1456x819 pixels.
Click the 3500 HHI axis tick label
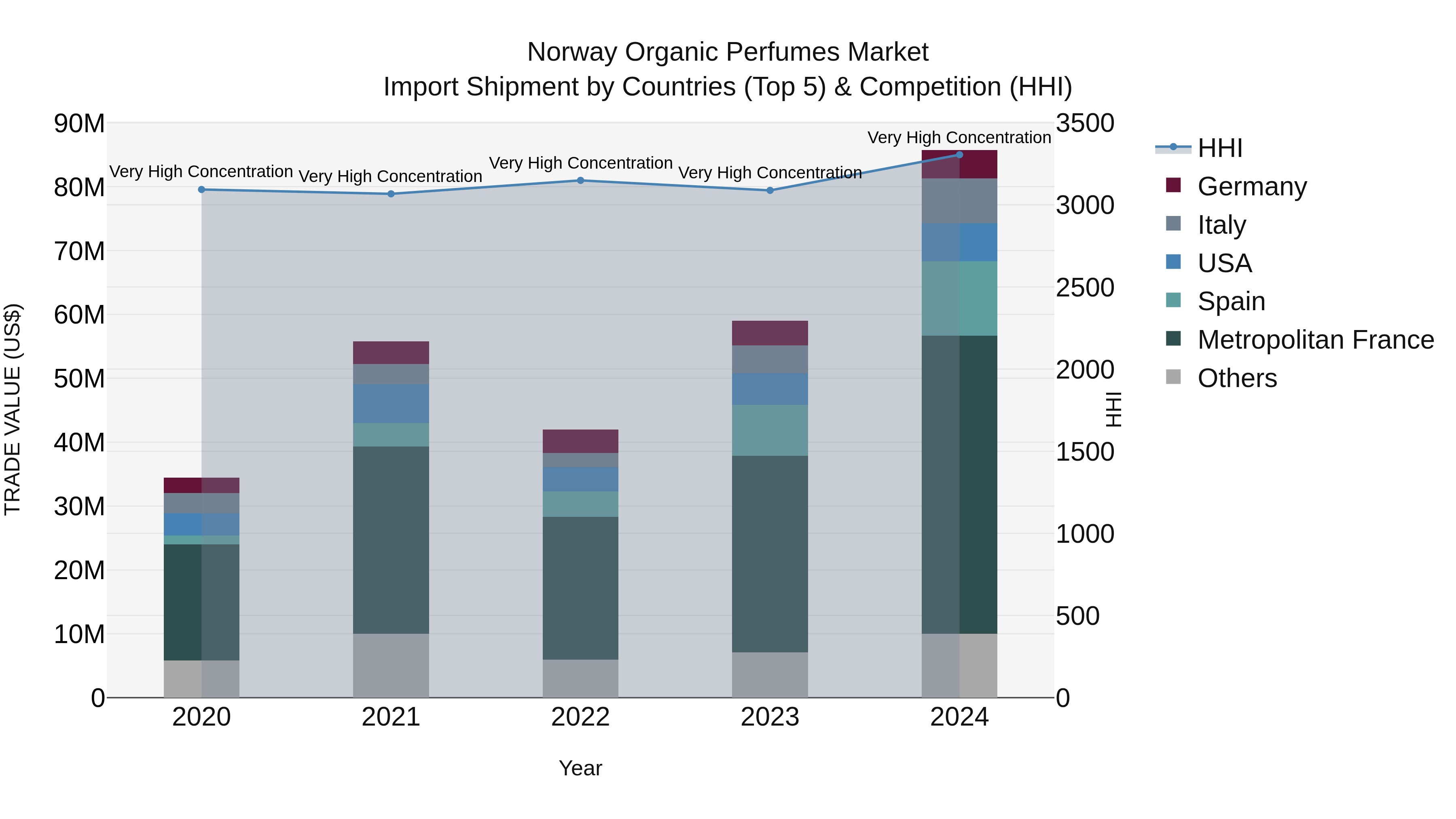coord(1085,123)
